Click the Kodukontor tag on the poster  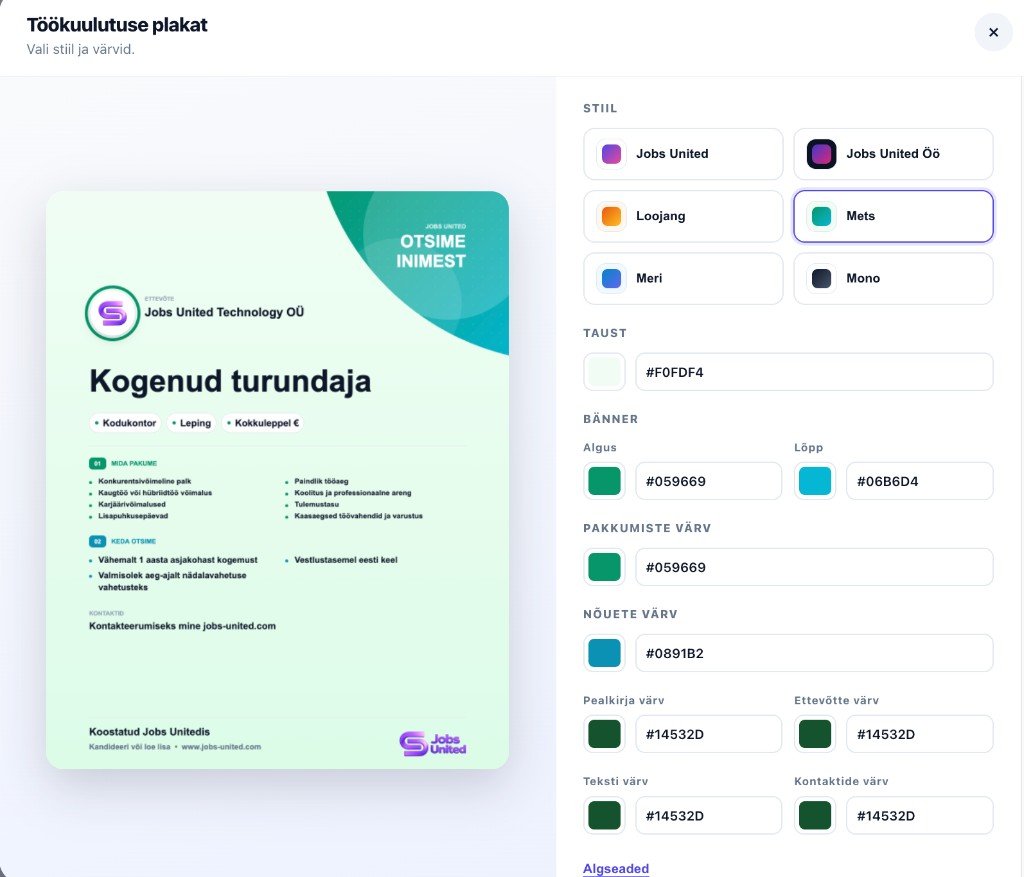pos(125,423)
